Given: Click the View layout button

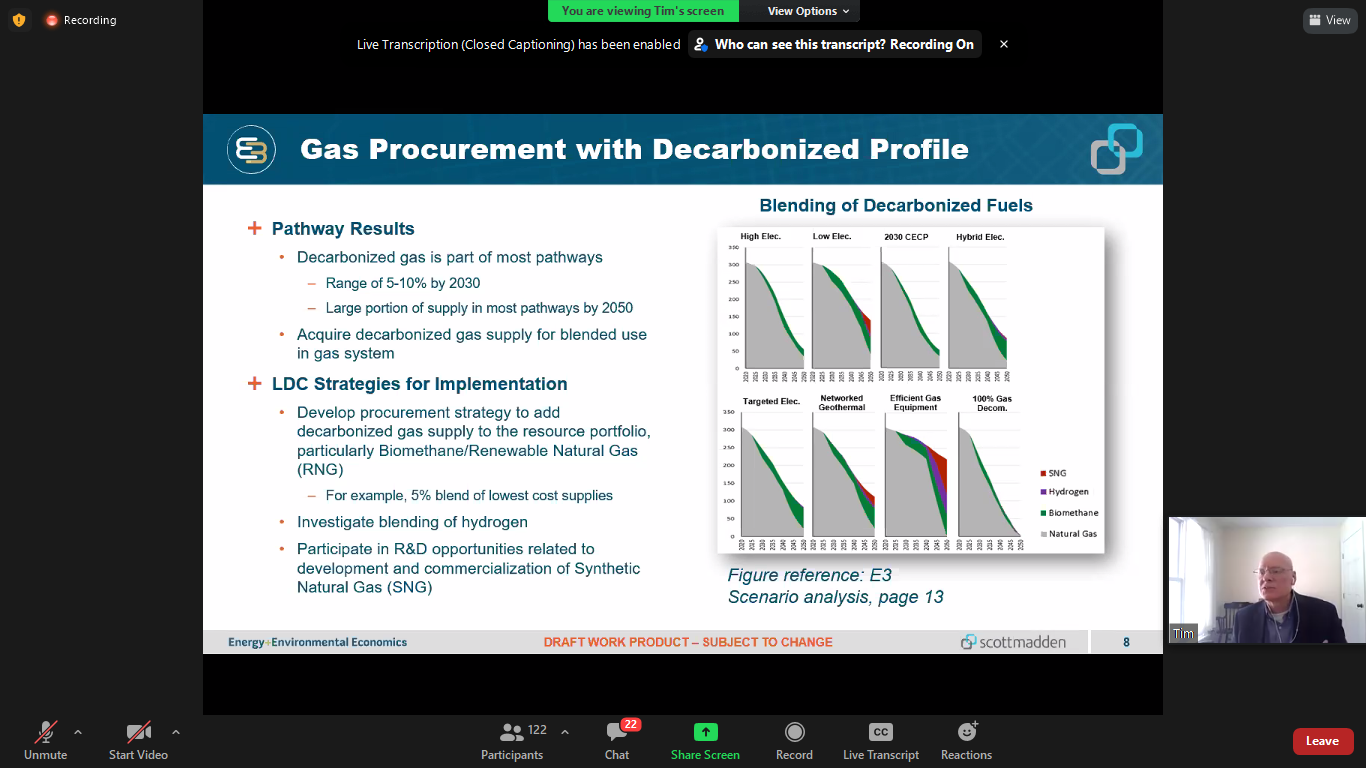Looking at the screenshot, I should [x=1330, y=20].
